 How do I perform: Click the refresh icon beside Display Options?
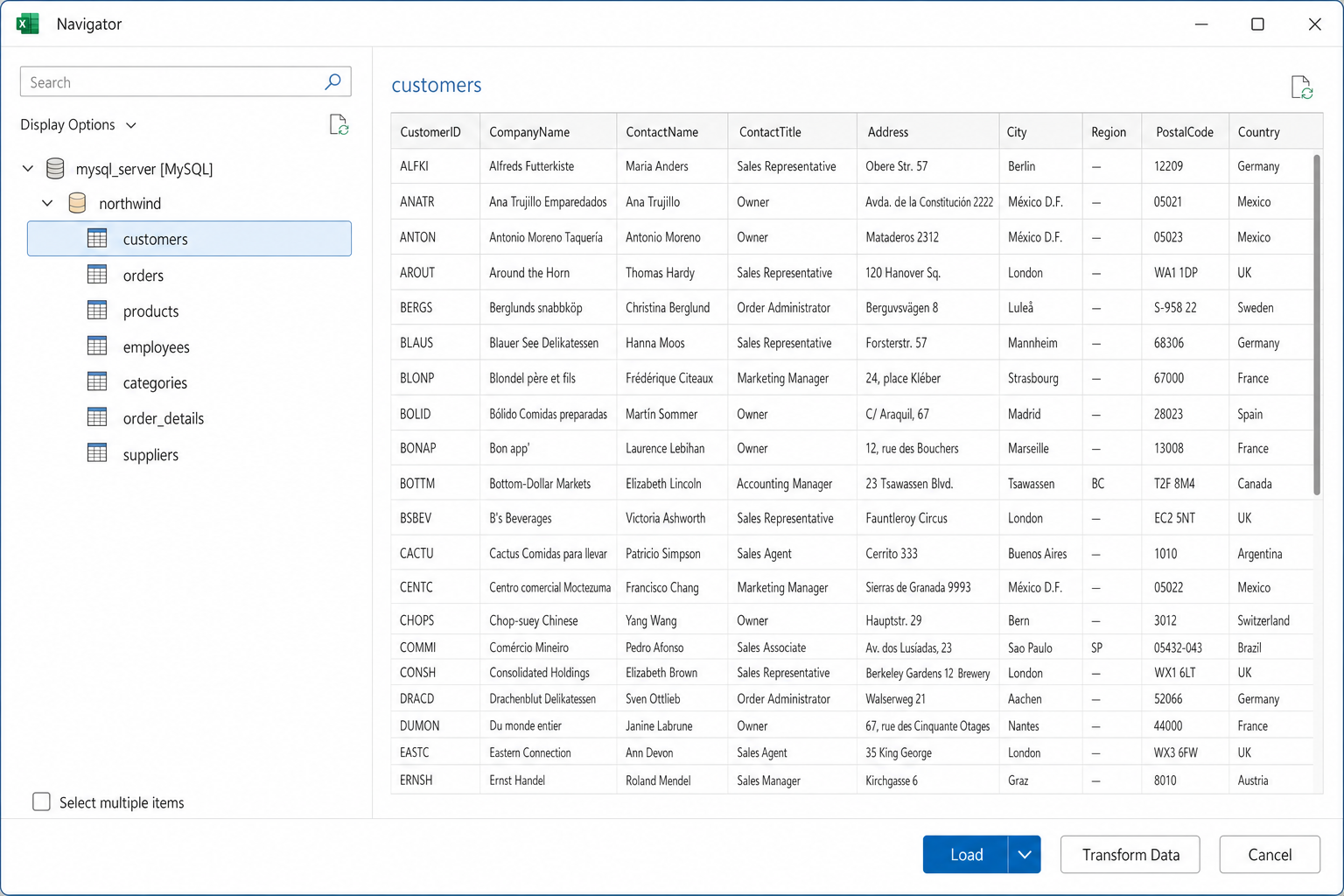[x=339, y=125]
